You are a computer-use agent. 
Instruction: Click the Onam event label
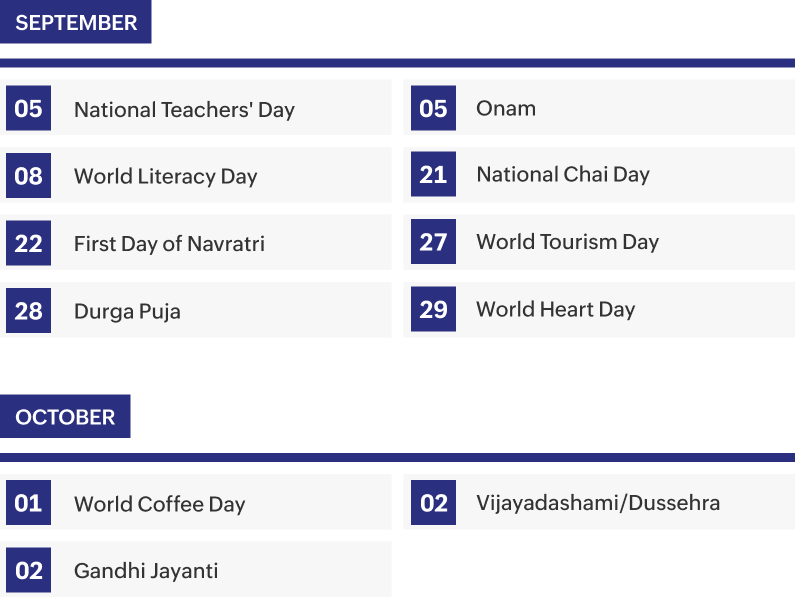pos(506,108)
